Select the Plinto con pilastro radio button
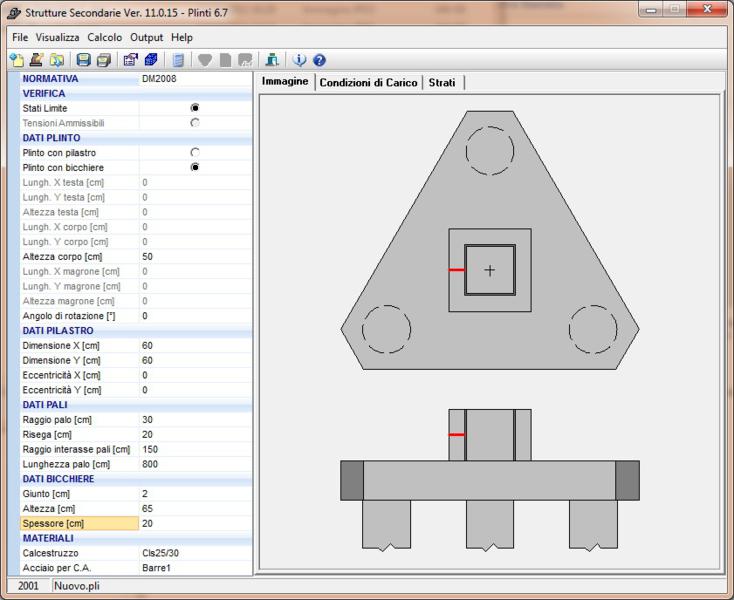Screen dimensions: 734x600 tap(195, 153)
